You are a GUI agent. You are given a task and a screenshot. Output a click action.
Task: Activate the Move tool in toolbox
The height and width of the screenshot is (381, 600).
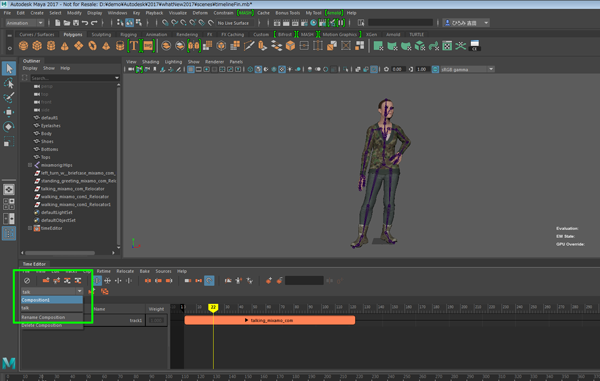(9, 112)
